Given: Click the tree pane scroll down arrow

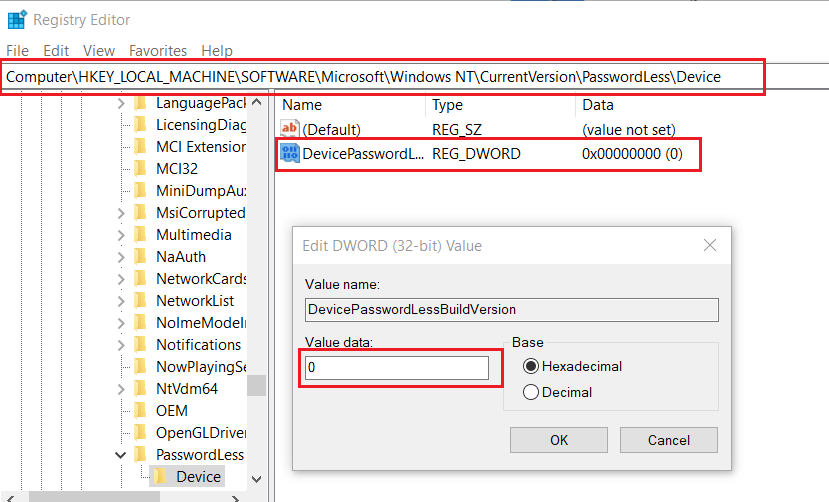Looking at the screenshot, I should click(256, 479).
